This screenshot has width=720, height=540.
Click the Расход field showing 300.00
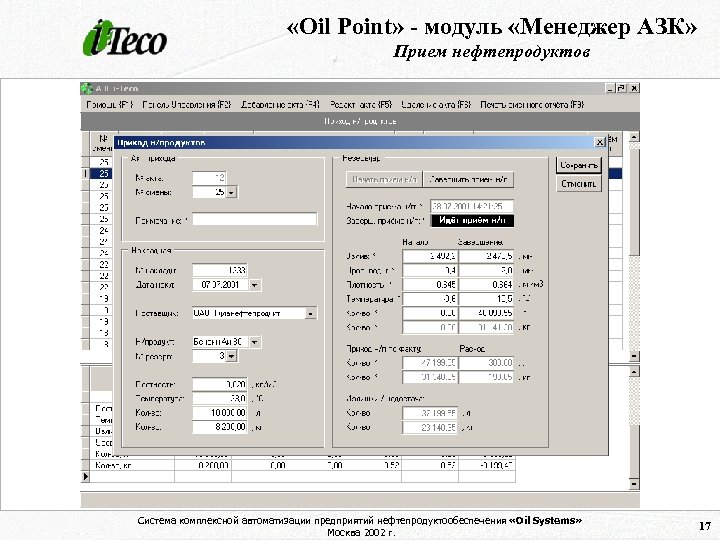point(487,363)
